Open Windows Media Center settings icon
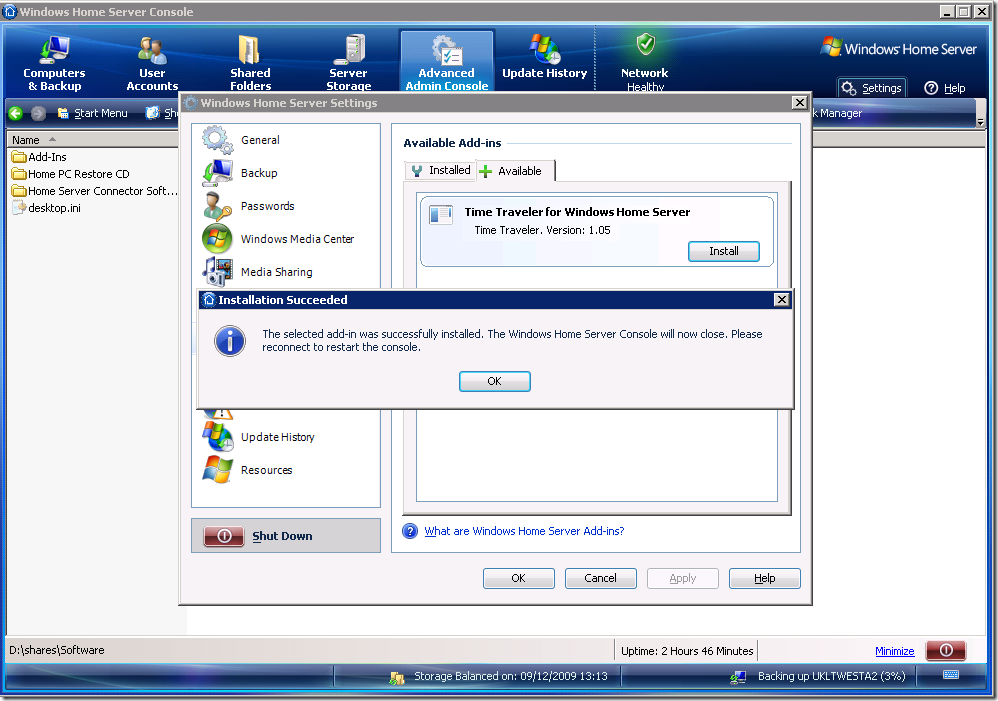The width and height of the screenshot is (998, 701). 217,239
